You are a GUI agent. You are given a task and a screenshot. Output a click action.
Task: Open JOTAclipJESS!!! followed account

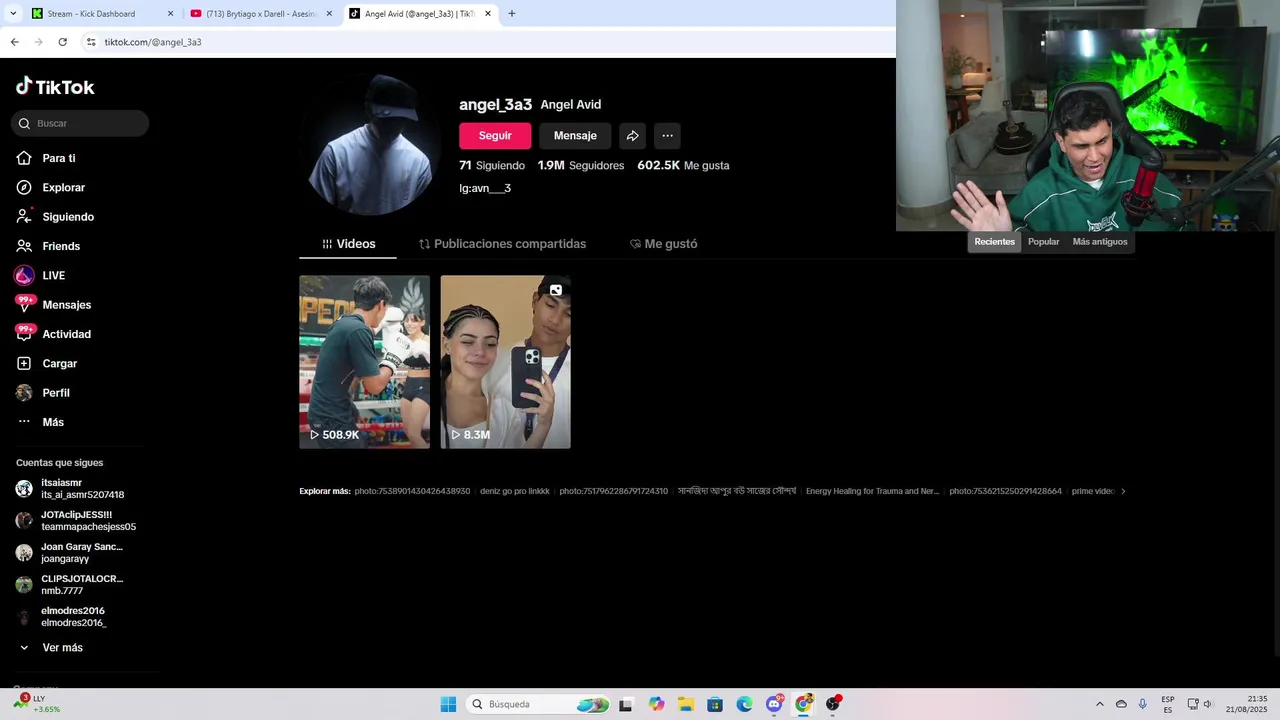(75, 521)
